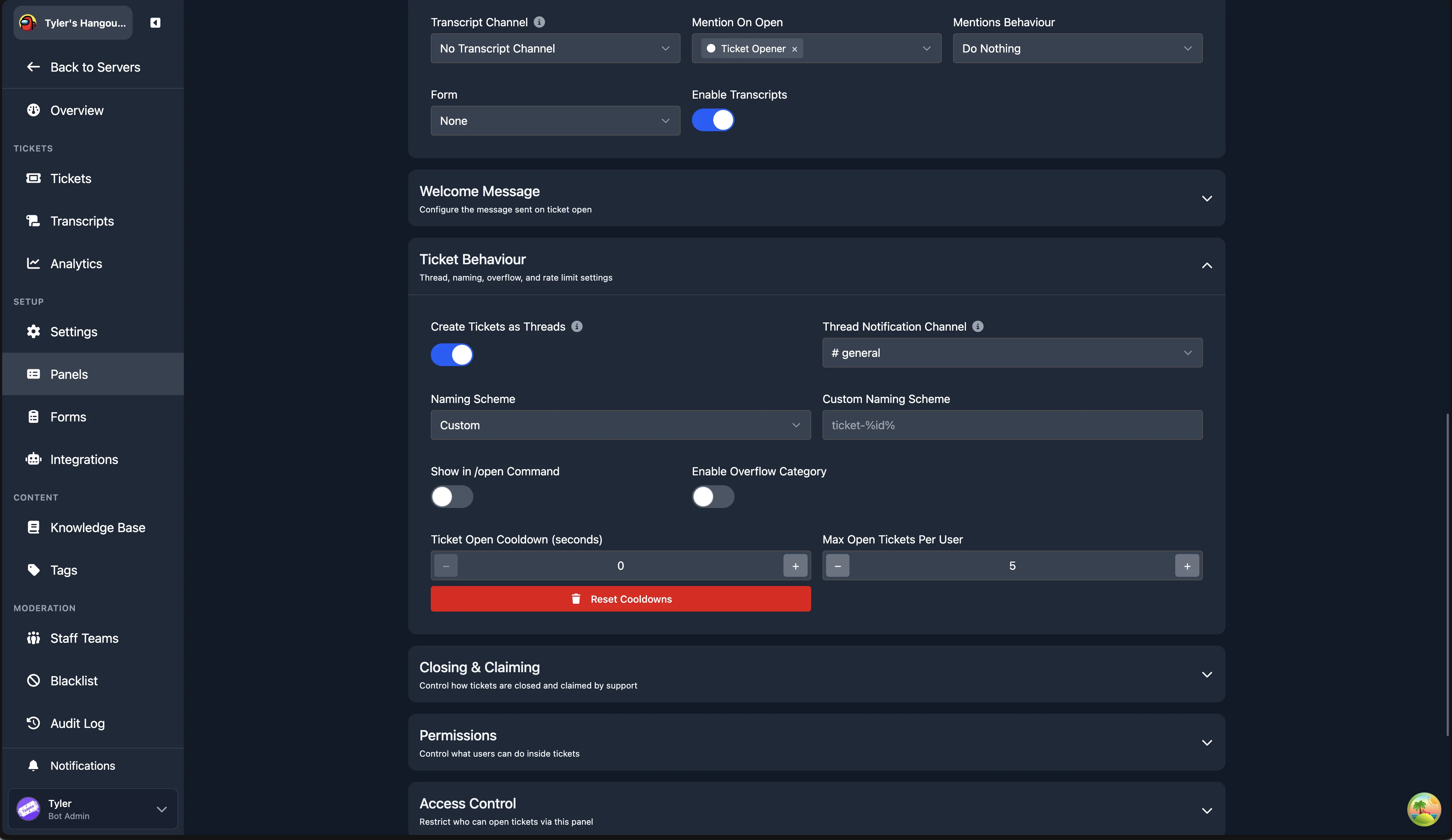
Task: Increase Ticket Open Cooldown with plus
Action: click(x=795, y=566)
